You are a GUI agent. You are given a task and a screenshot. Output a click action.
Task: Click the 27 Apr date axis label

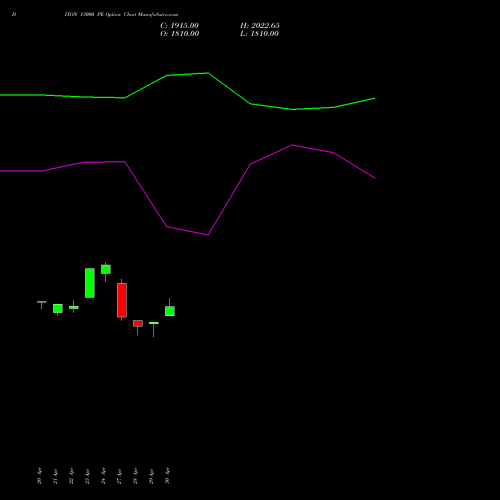click(119, 476)
